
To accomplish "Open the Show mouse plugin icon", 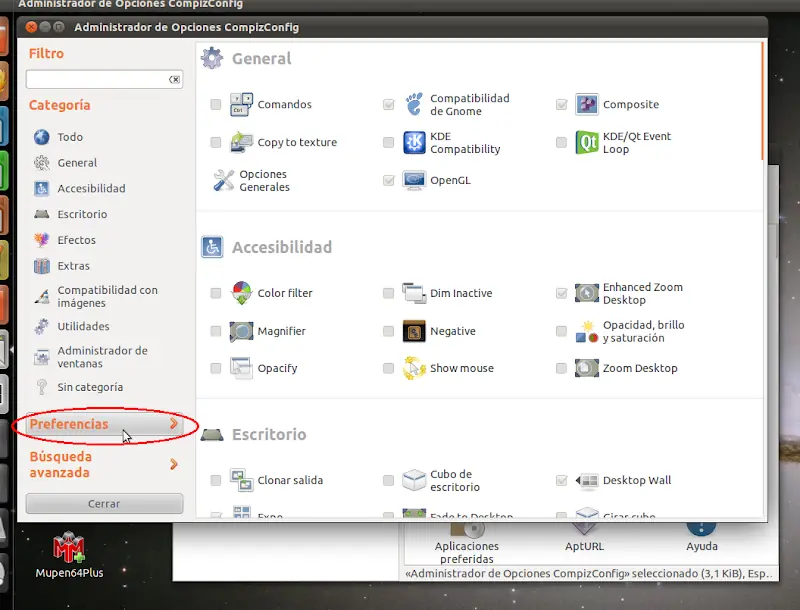I will click(x=414, y=368).
